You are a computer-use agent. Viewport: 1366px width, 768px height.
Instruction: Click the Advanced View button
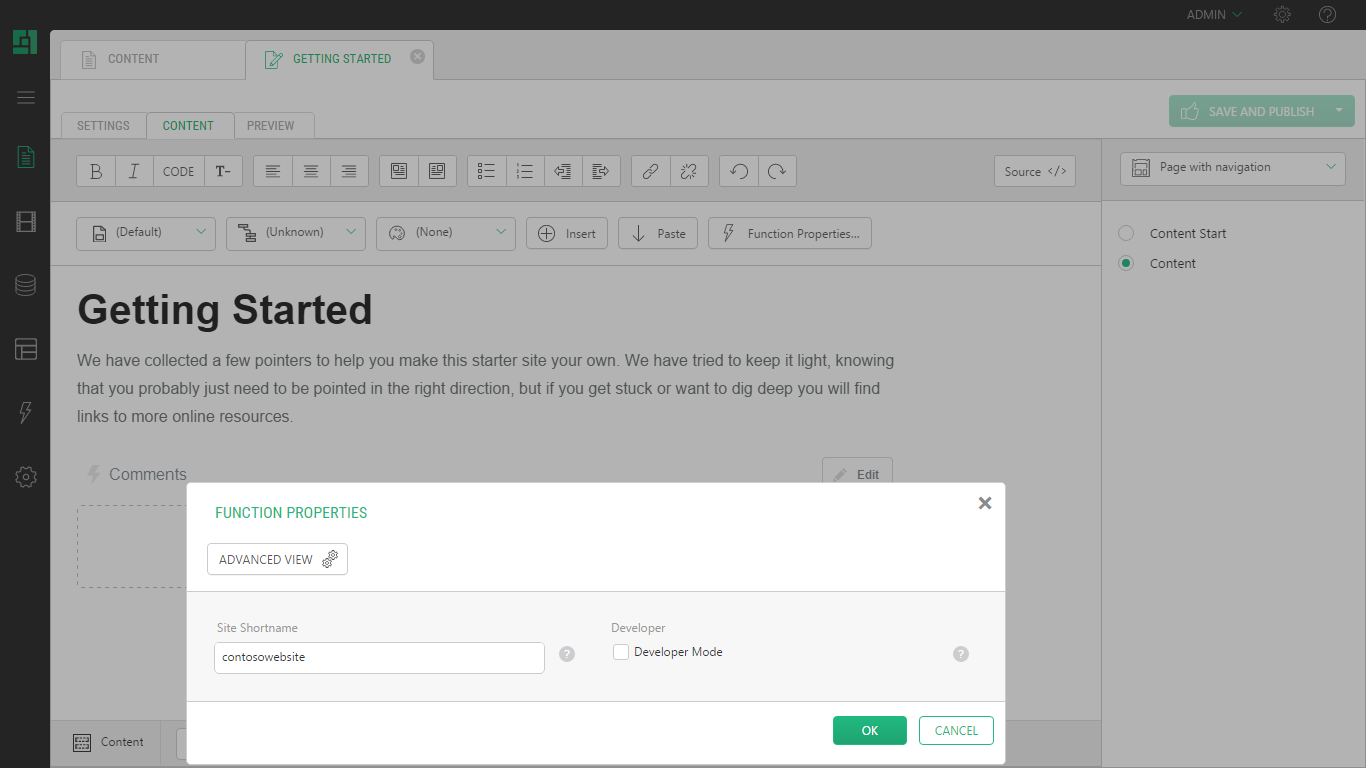coord(277,559)
